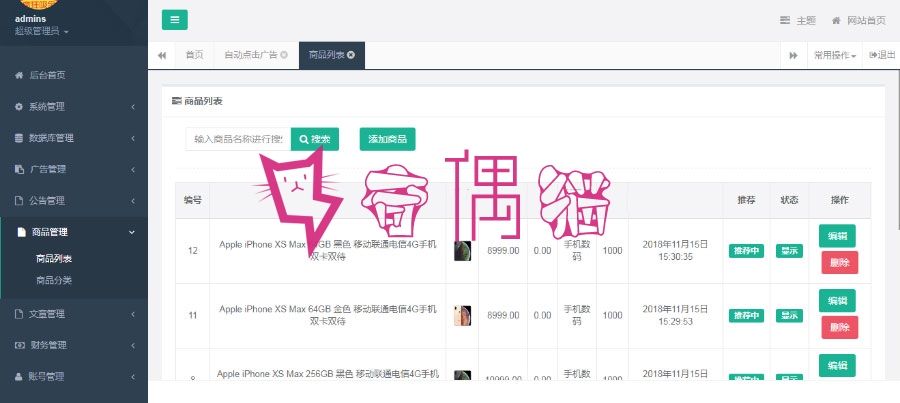Viewport: 900px width, 403px height.
Task: Toggle sidebar with hamburger menu button
Action: click(x=174, y=20)
